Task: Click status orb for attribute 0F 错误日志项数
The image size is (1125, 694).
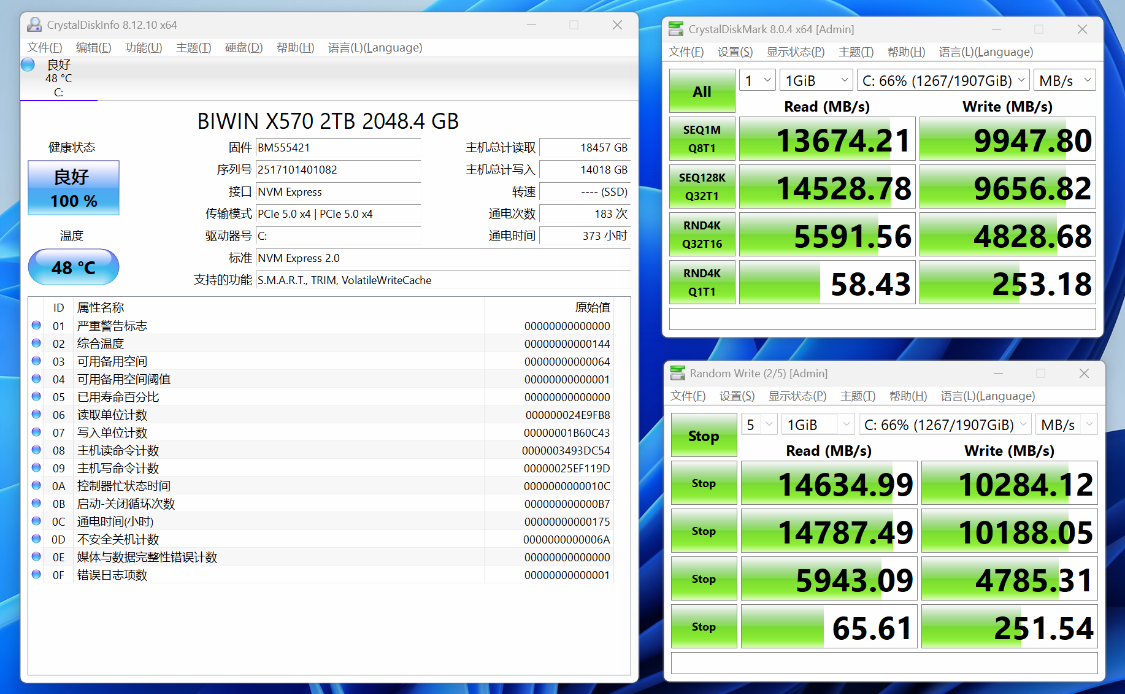Action: 37,574
